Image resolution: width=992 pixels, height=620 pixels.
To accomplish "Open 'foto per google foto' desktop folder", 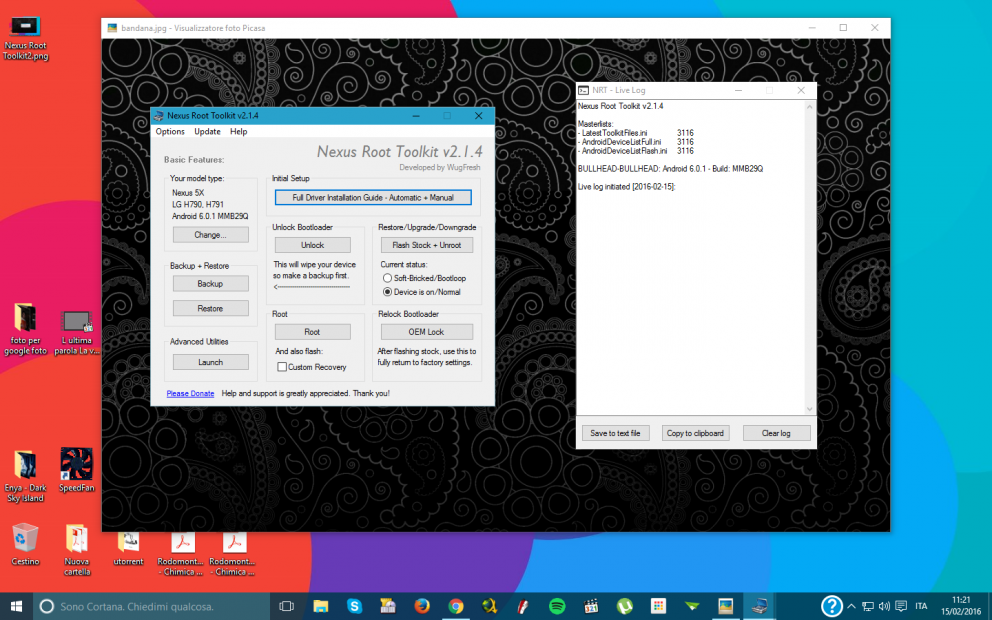I will [x=25, y=329].
